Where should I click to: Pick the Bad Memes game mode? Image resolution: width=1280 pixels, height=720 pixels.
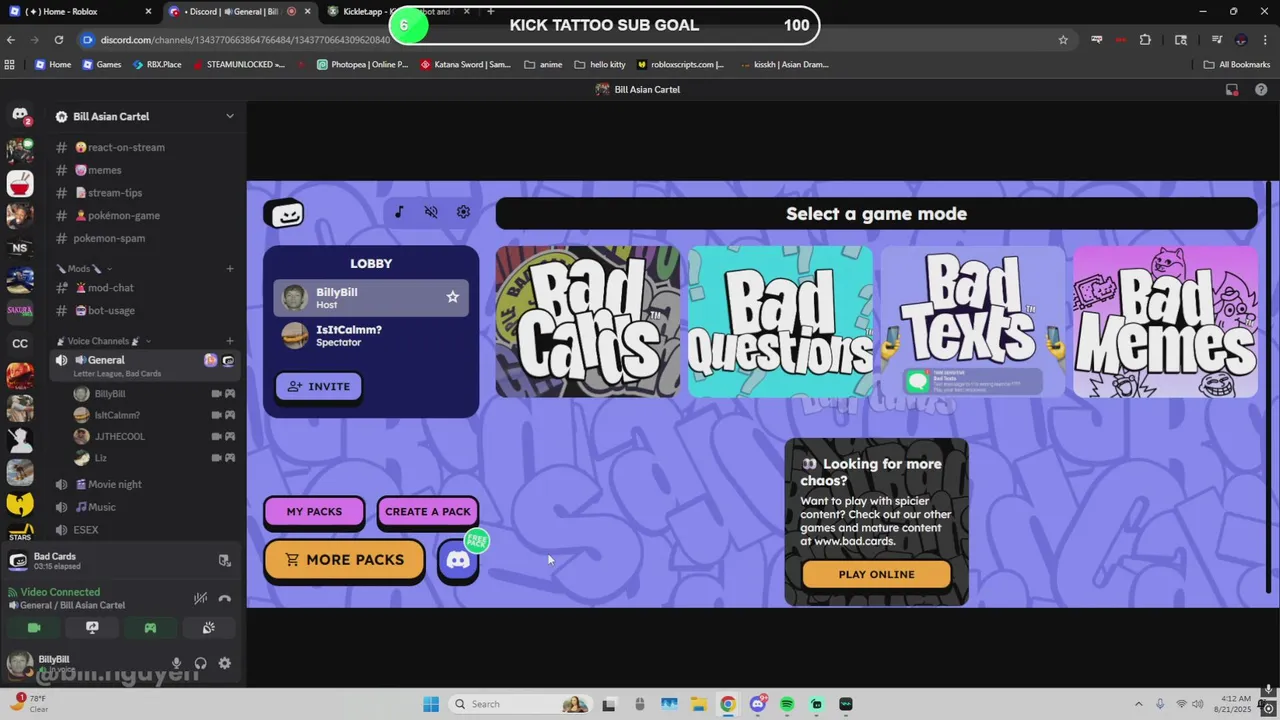(1165, 322)
